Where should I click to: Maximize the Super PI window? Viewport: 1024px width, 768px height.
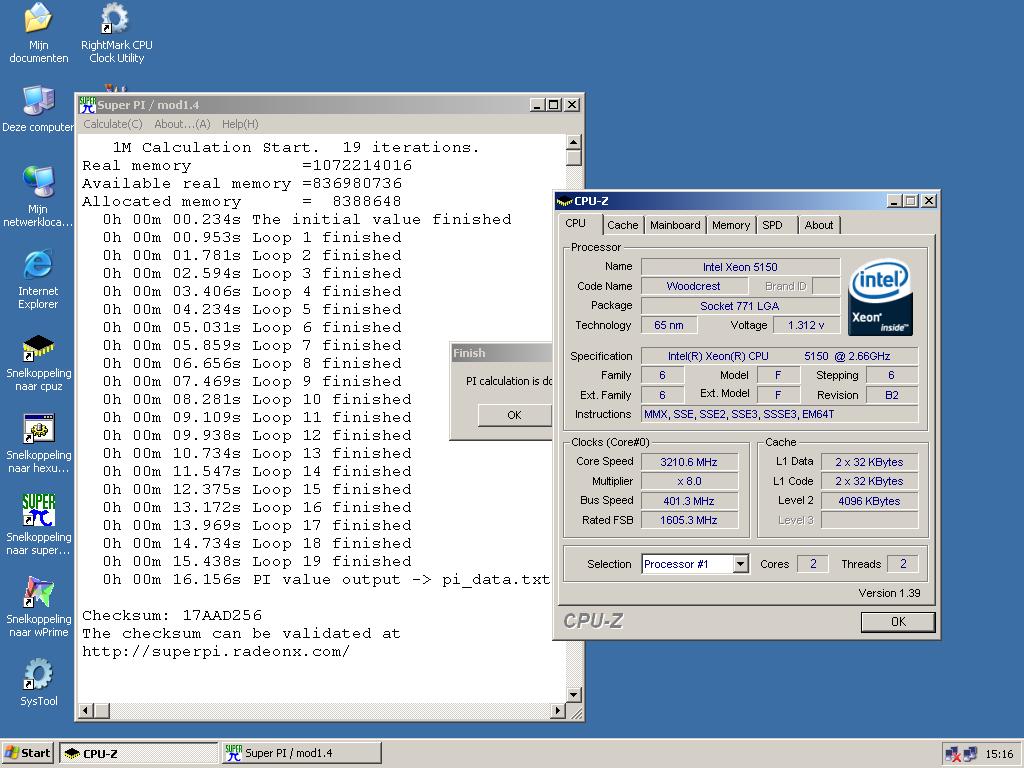click(554, 105)
